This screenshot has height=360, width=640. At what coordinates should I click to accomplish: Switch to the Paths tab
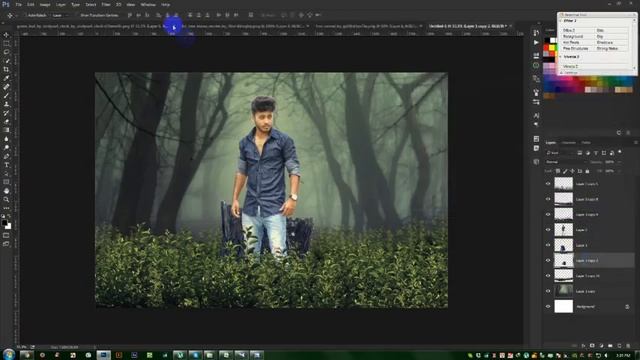pyautogui.click(x=586, y=142)
